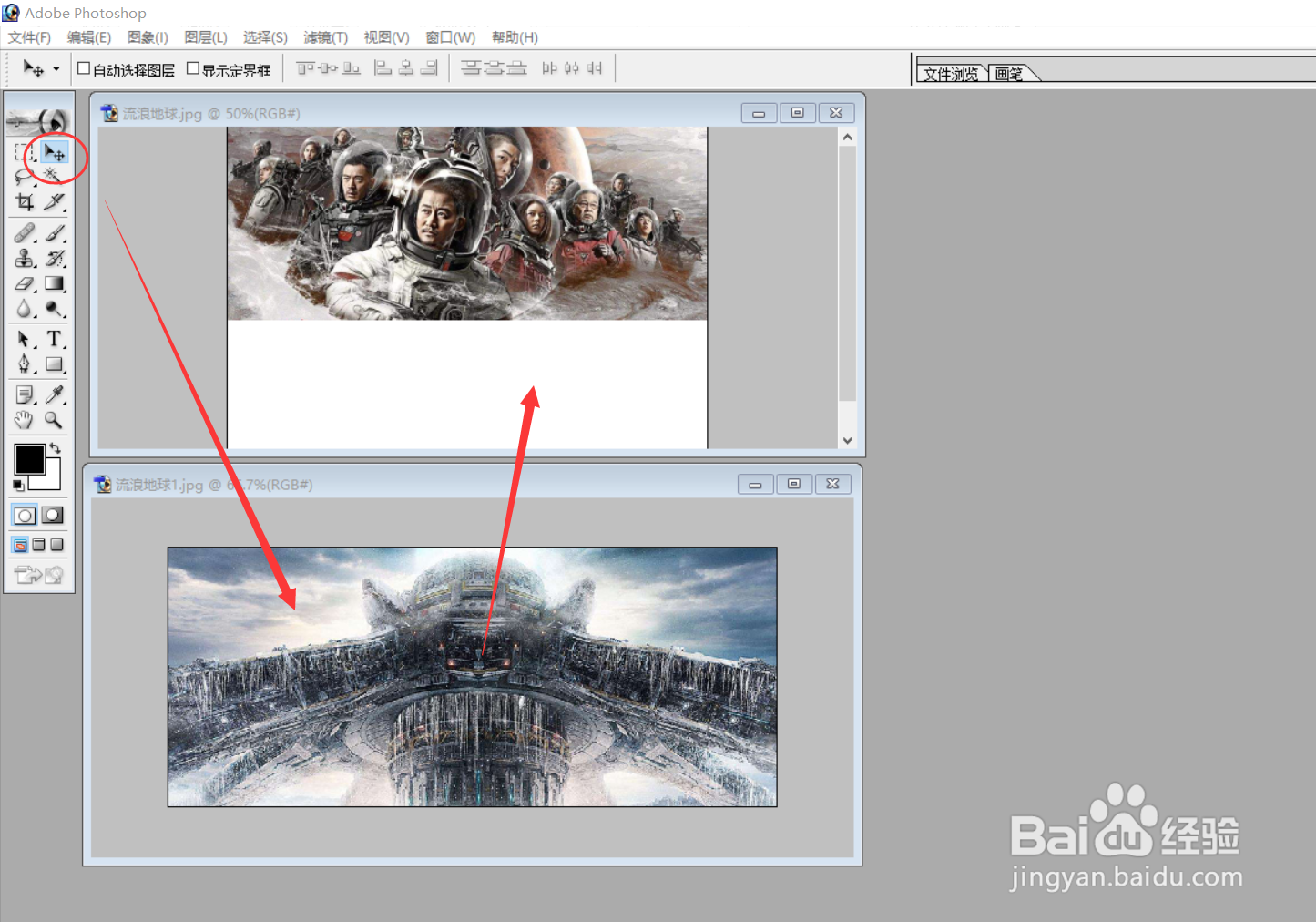Viewport: 1316px width, 922px height.
Task: Select the Hand tool
Action: tap(25, 420)
